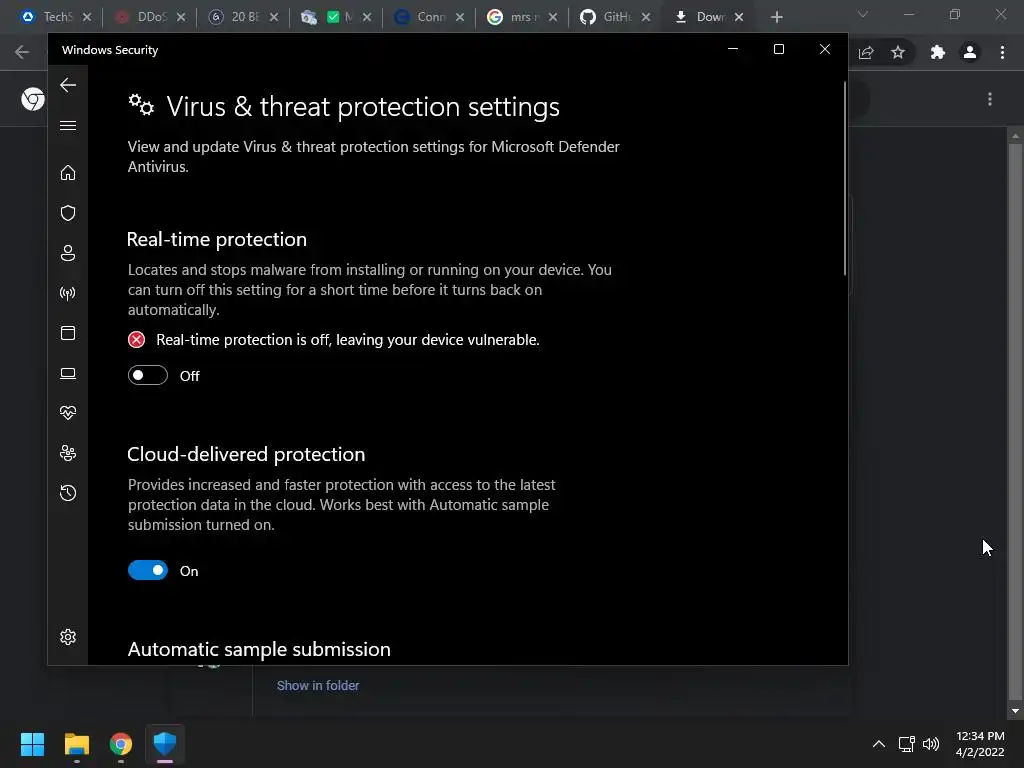Open Virus & threat protection shield

pyautogui.click(x=68, y=213)
